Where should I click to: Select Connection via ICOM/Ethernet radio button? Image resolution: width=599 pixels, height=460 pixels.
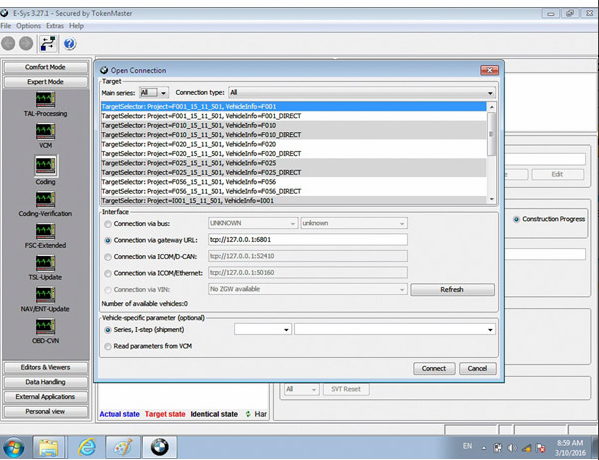point(108,273)
